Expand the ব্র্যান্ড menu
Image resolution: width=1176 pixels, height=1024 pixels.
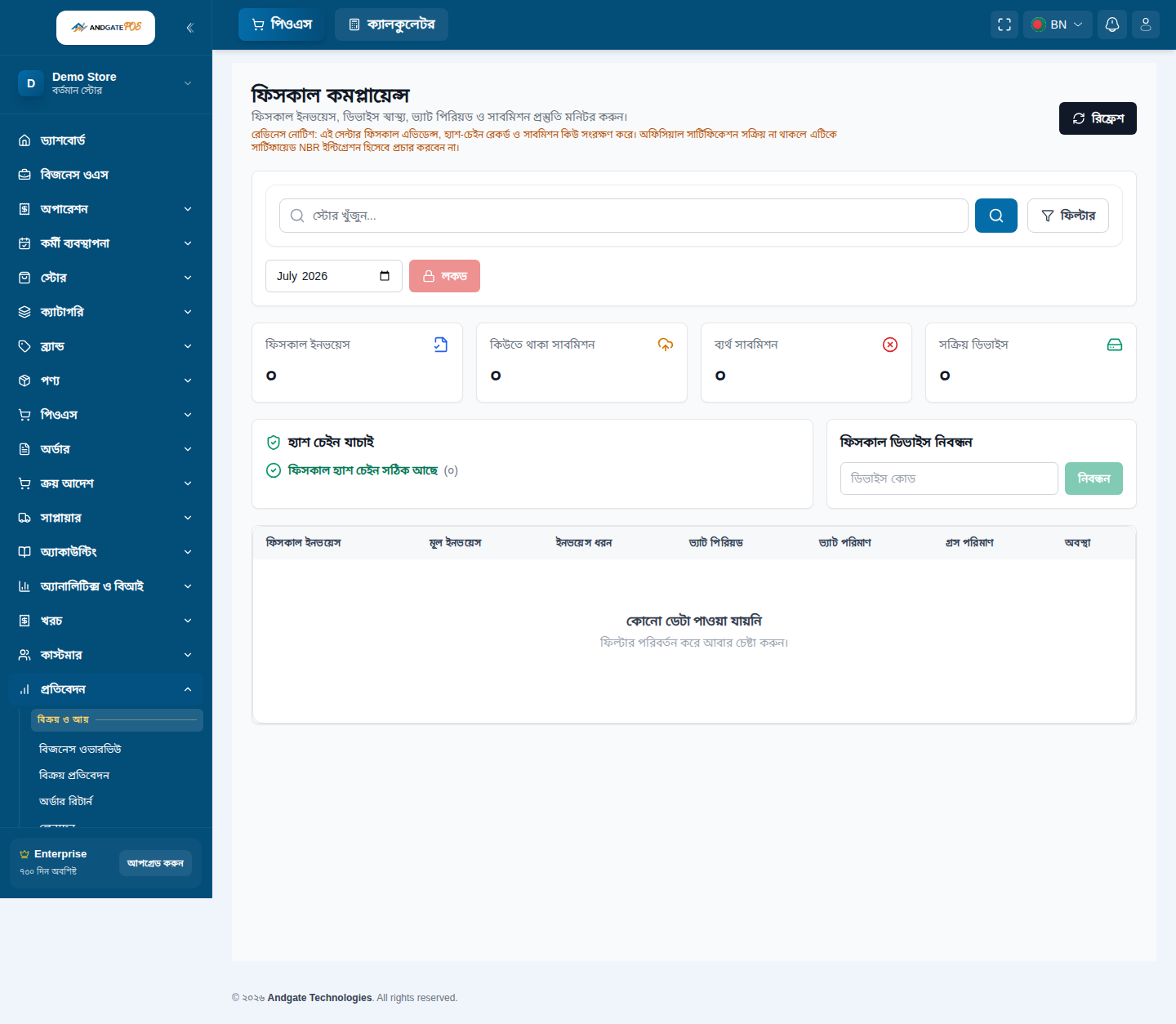point(106,346)
